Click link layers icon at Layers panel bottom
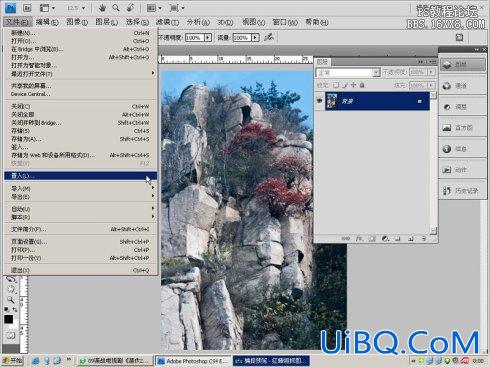Screen dimensions: 490x367 click(346, 239)
